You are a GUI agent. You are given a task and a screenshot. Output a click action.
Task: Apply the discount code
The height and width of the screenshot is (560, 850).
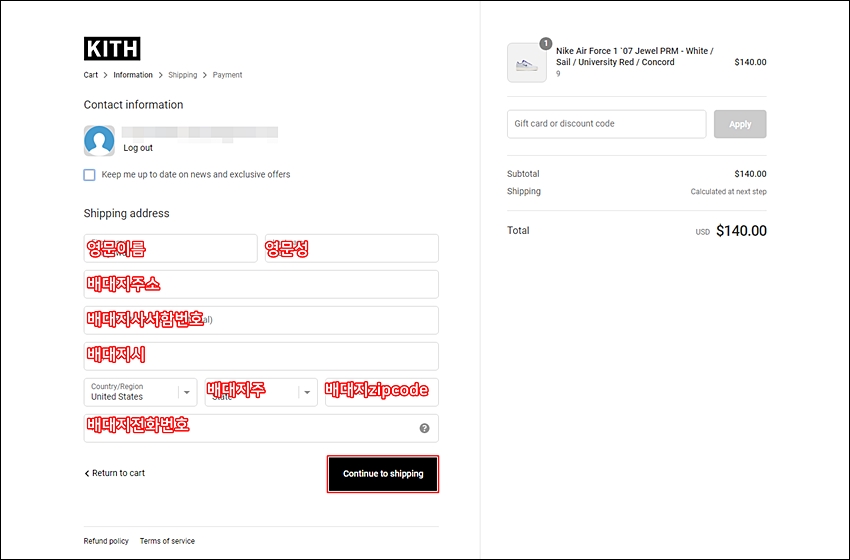(x=740, y=124)
